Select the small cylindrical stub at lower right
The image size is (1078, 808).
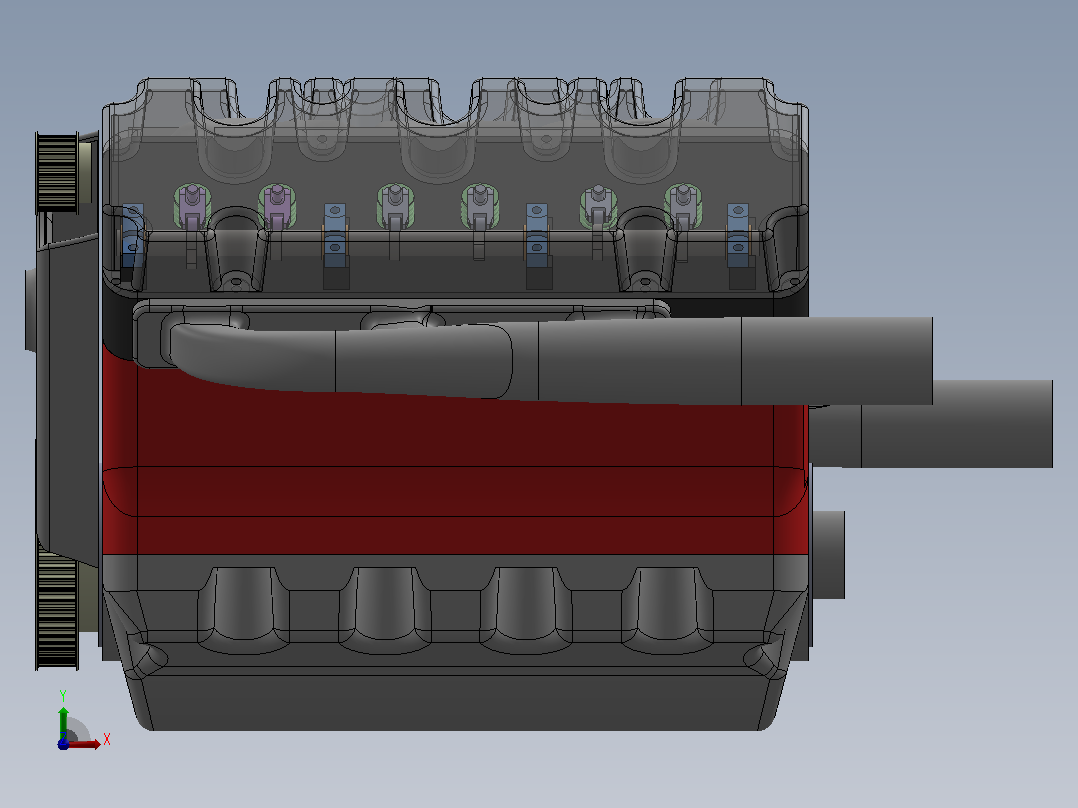click(x=828, y=555)
